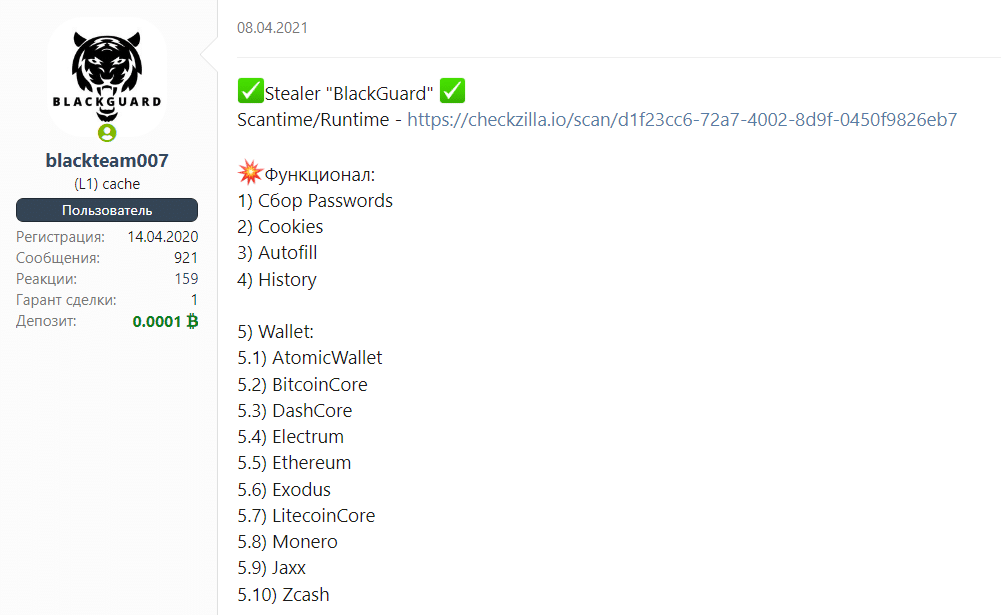Screen dimensions: 1001x615
Task: Click the registration date 14.04.2020
Action: (163, 237)
